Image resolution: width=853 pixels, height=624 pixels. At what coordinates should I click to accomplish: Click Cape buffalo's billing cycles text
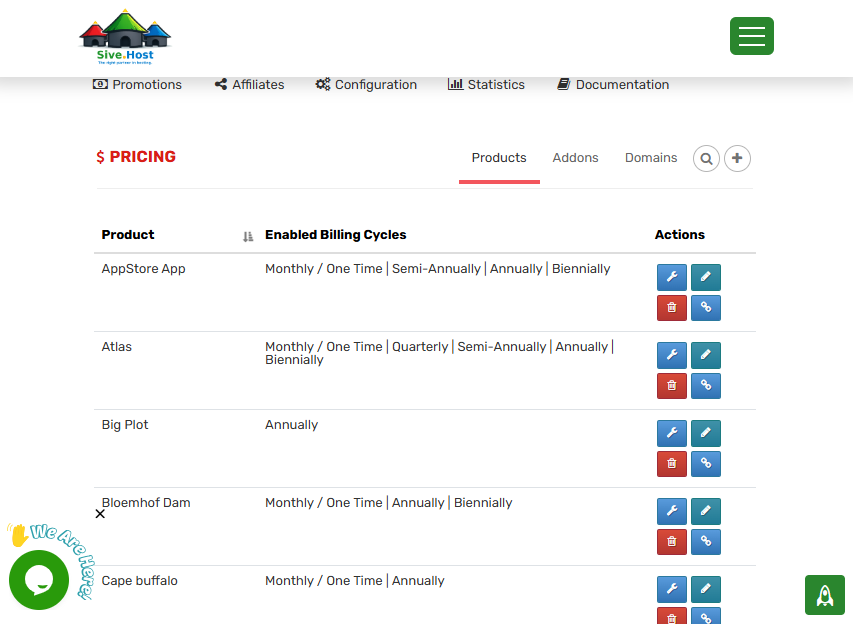pos(355,580)
